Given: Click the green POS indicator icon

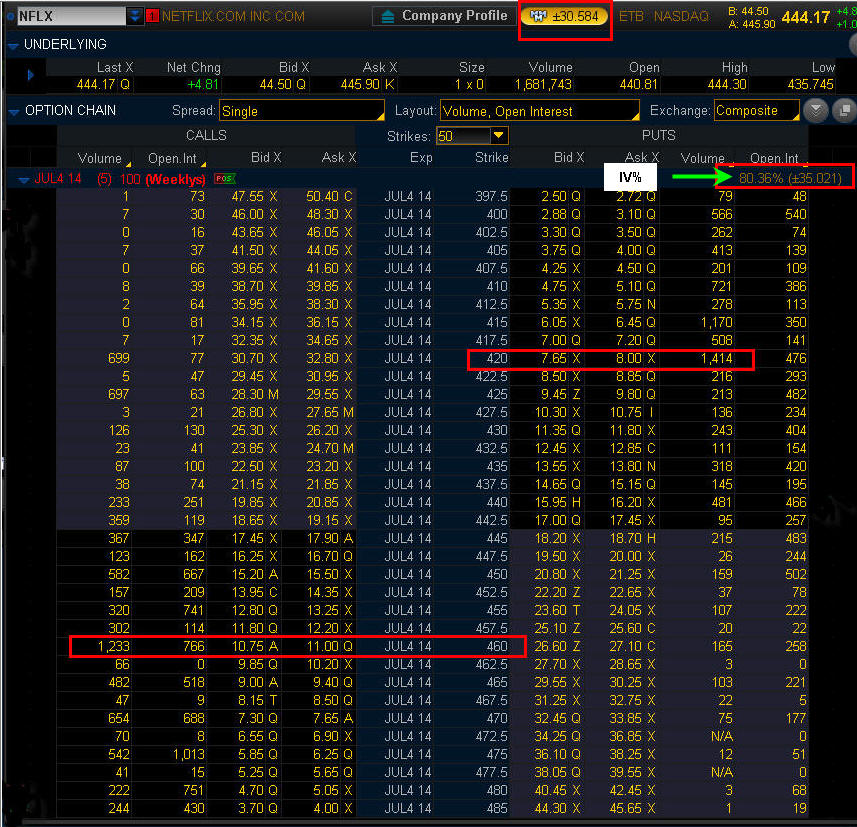Looking at the screenshot, I should 222,178.
